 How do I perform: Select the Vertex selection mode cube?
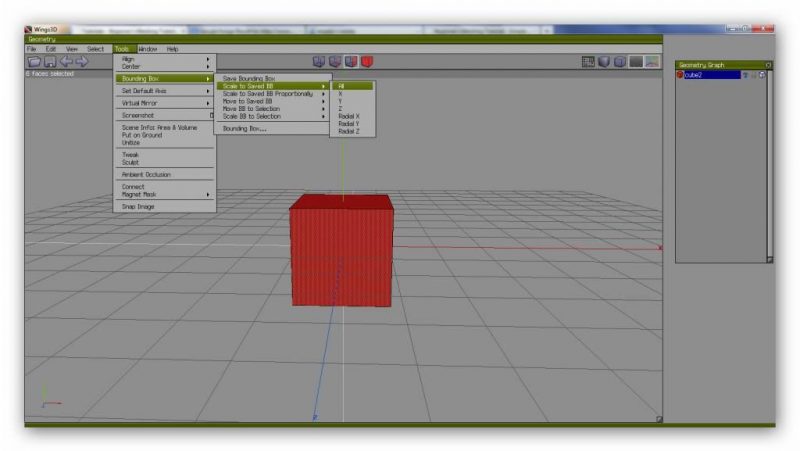(x=319, y=61)
